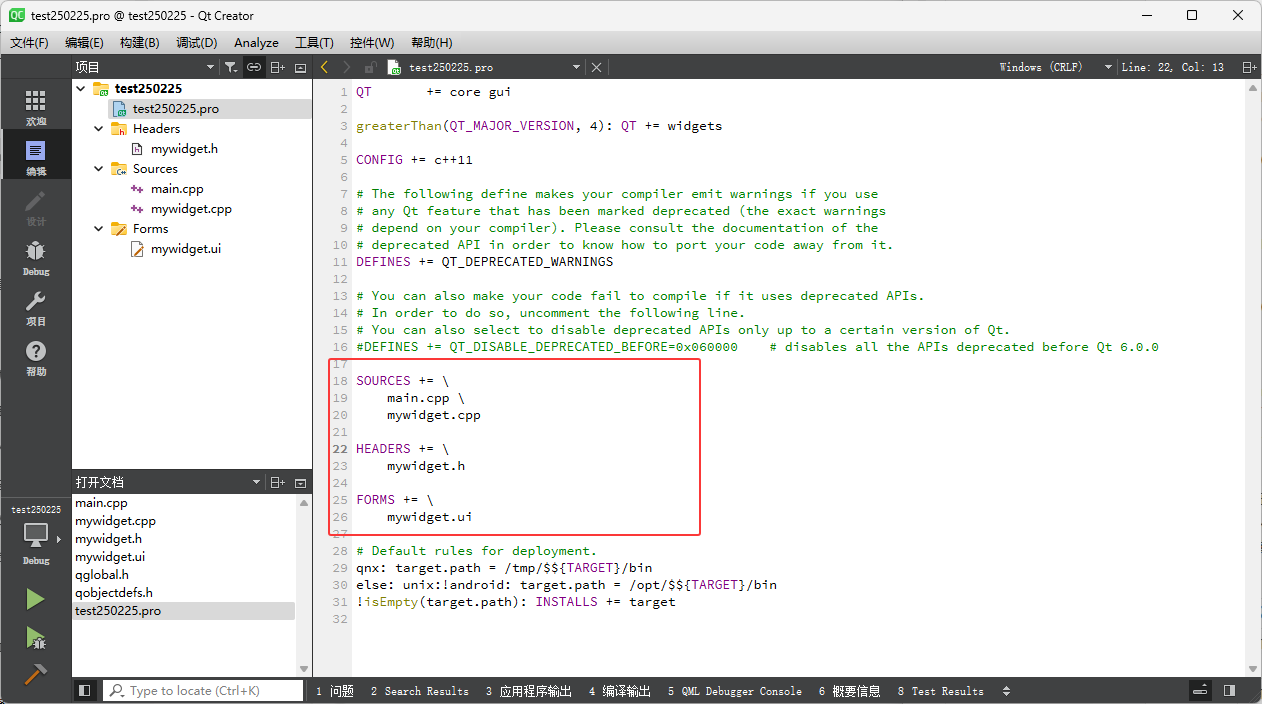Select qglobal.h in open documents list
The height and width of the screenshot is (704, 1262).
tap(102, 575)
